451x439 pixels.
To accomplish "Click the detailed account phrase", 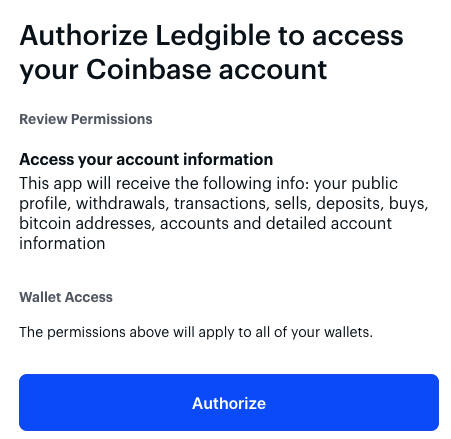I will click(329, 223).
